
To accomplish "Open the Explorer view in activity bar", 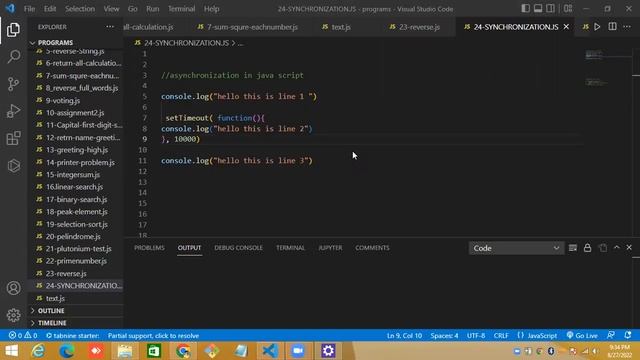I will point(13,30).
